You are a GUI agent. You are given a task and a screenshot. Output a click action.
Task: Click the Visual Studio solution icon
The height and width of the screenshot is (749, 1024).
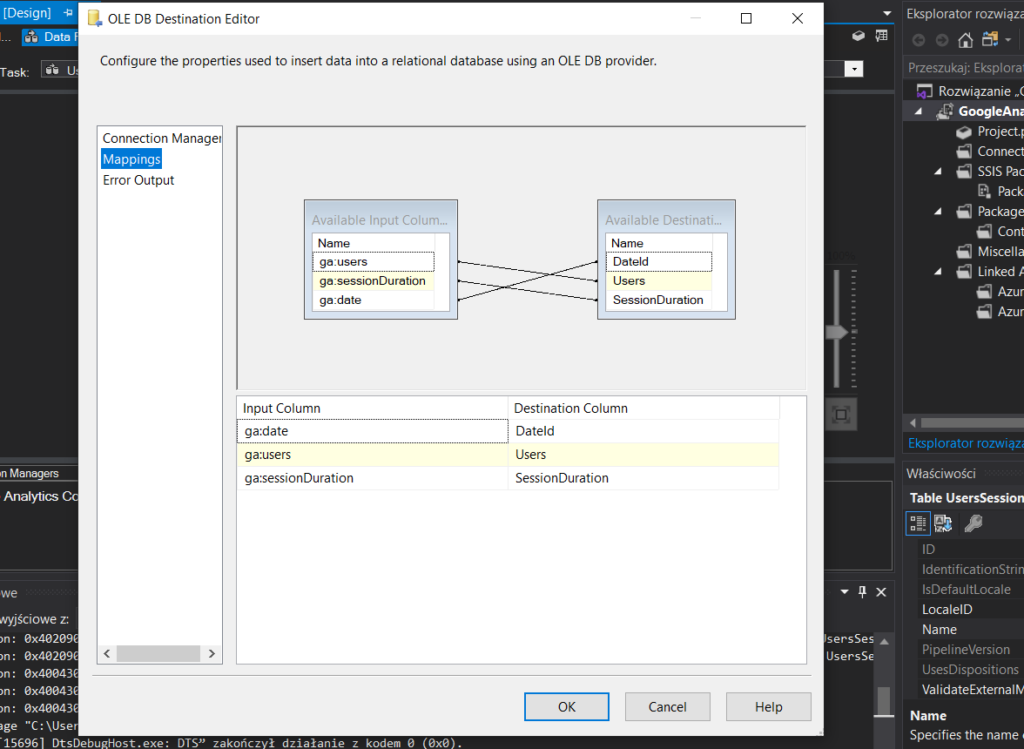coord(924,91)
